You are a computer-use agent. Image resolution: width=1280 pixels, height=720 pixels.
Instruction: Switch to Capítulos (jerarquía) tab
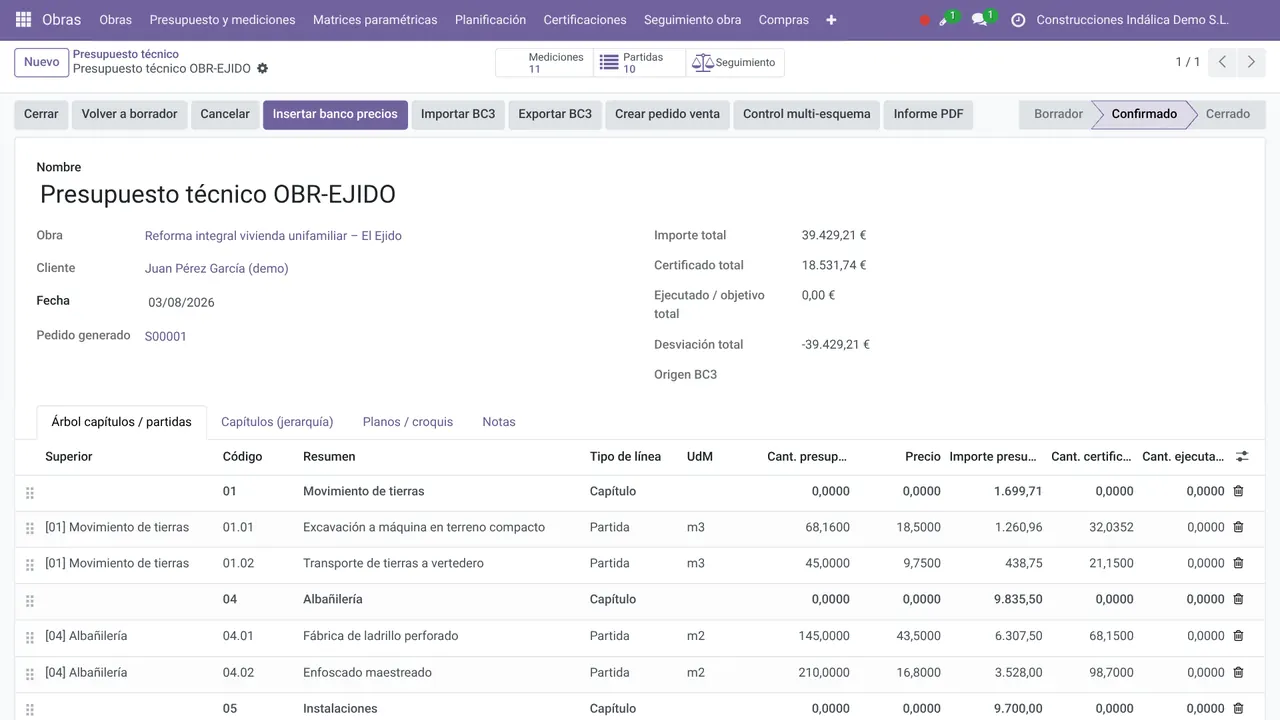[277, 422]
